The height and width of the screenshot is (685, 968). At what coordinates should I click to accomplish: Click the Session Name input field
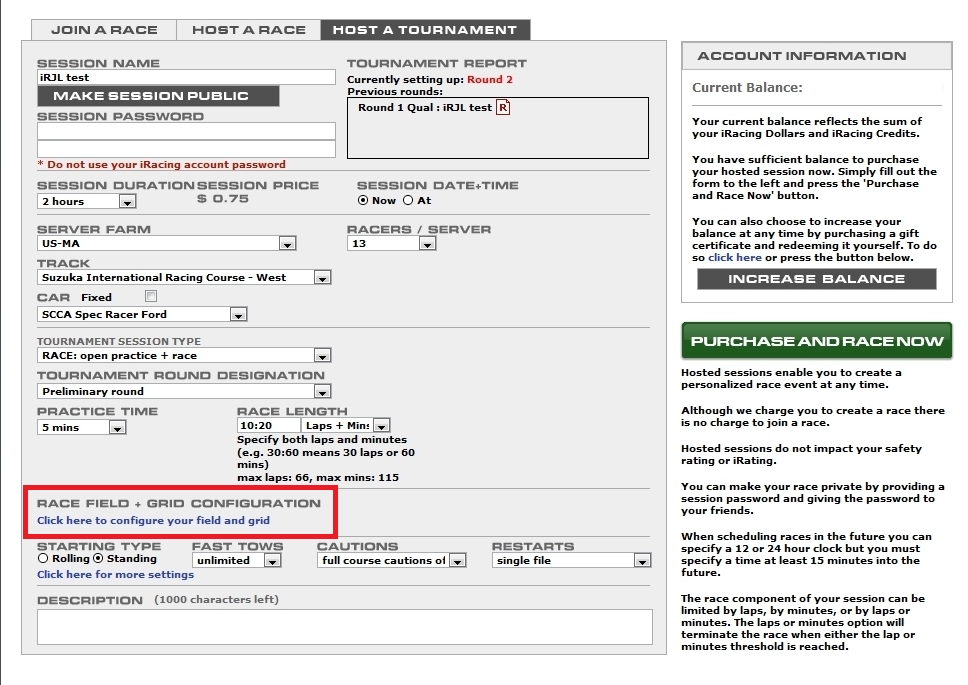pyautogui.click(x=186, y=77)
